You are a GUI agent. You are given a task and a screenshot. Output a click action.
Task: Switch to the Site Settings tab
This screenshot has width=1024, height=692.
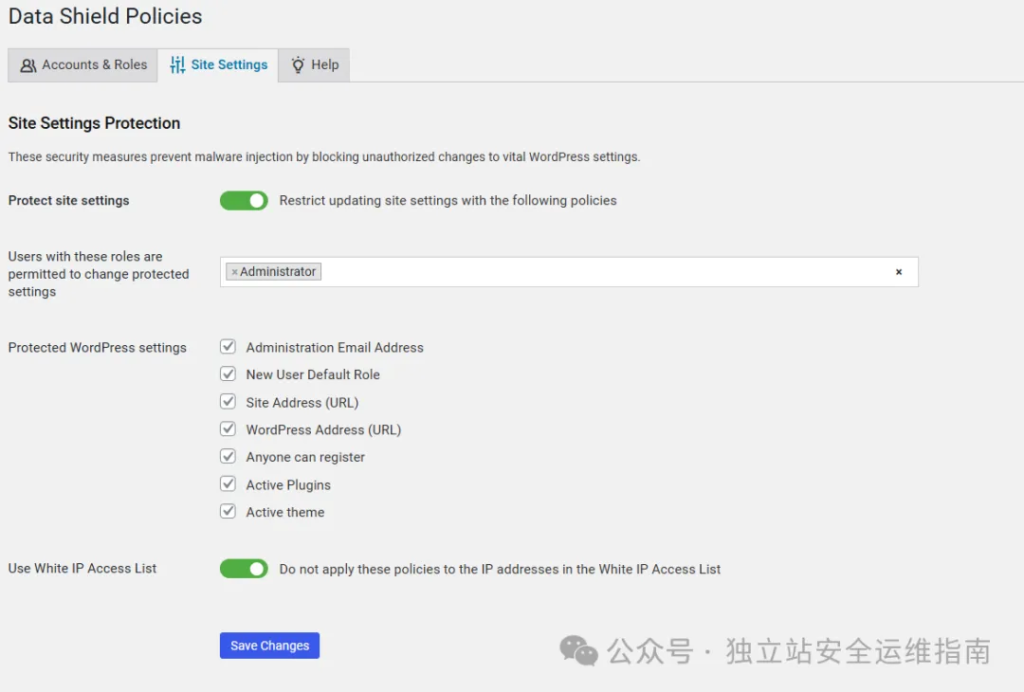218,65
